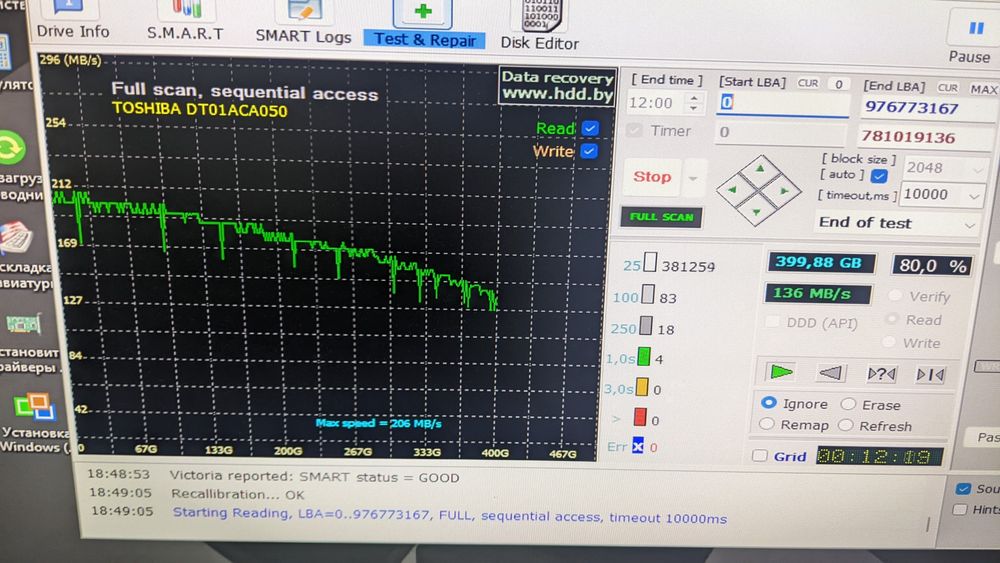This screenshot has height=563, width=1000.
Task: Toggle the Read graph checkbox
Action: [x=590, y=128]
